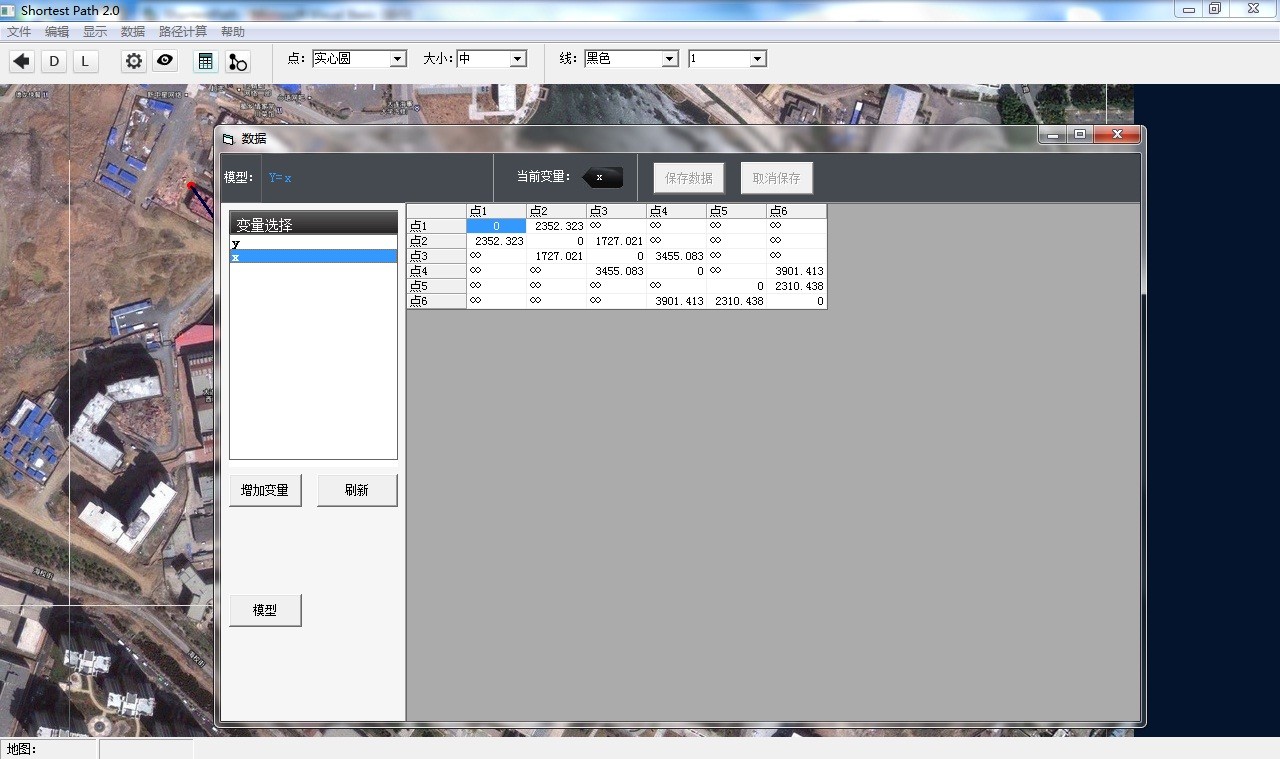Click the 地图 status bar field
The image size is (1280, 759).
coord(49,749)
